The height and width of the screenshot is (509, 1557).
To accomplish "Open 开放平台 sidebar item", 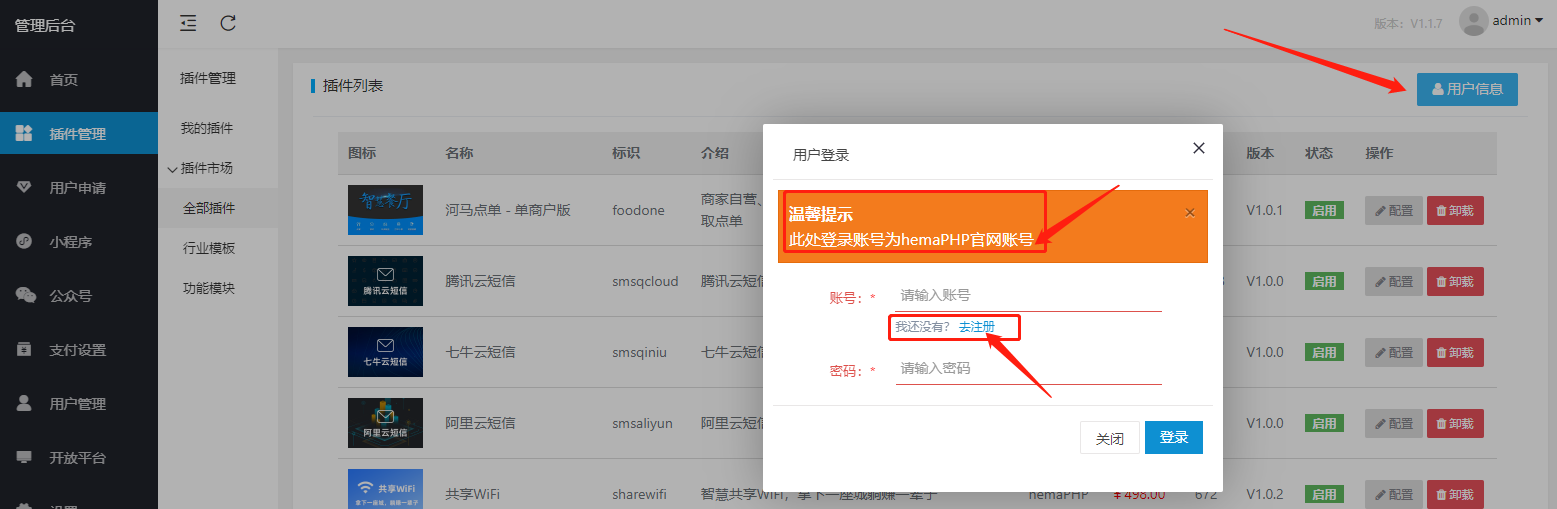I will (x=79, y=458).
